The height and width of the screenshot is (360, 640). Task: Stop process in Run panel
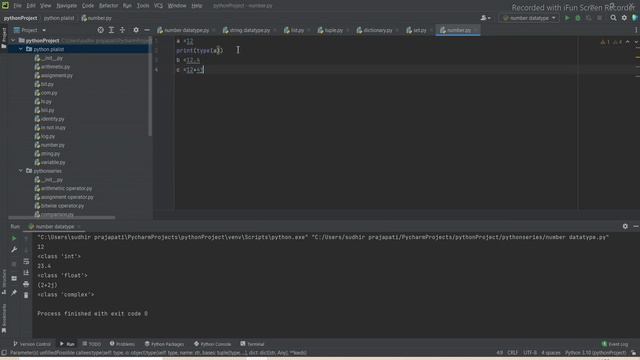14,264
